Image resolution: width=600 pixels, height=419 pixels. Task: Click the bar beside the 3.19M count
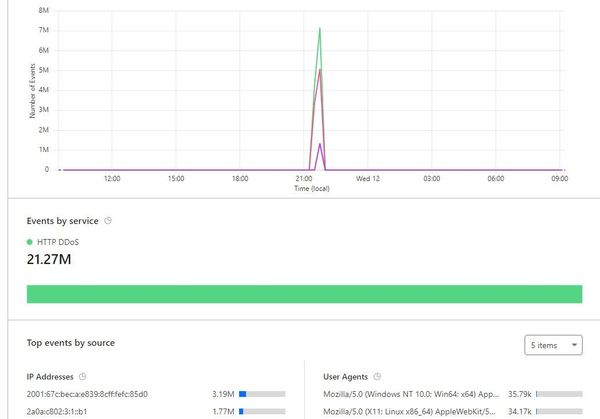pyautogui.click(x=262, y=394)
